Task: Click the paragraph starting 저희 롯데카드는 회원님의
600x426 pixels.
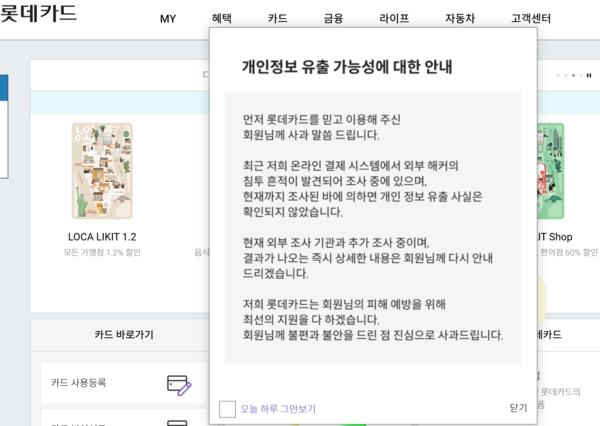Action: (x=373, y=320)
